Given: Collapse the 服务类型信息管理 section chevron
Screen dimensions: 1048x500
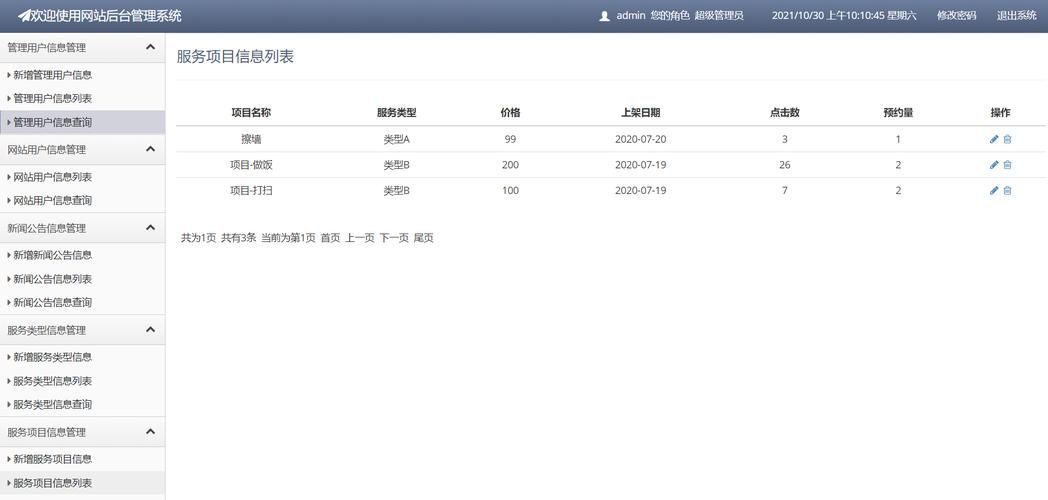Looking at the screenshot, I should (x=150, y=330).
